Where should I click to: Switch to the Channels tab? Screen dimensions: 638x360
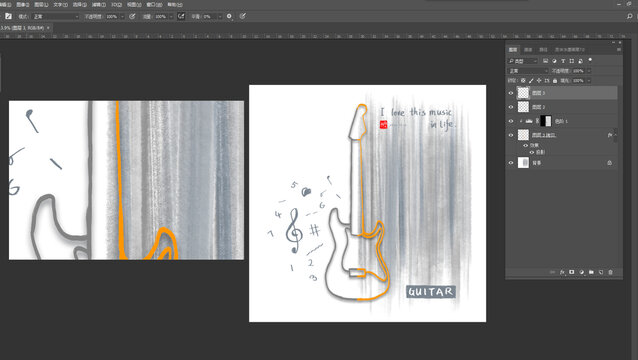[x=528, y=50]
